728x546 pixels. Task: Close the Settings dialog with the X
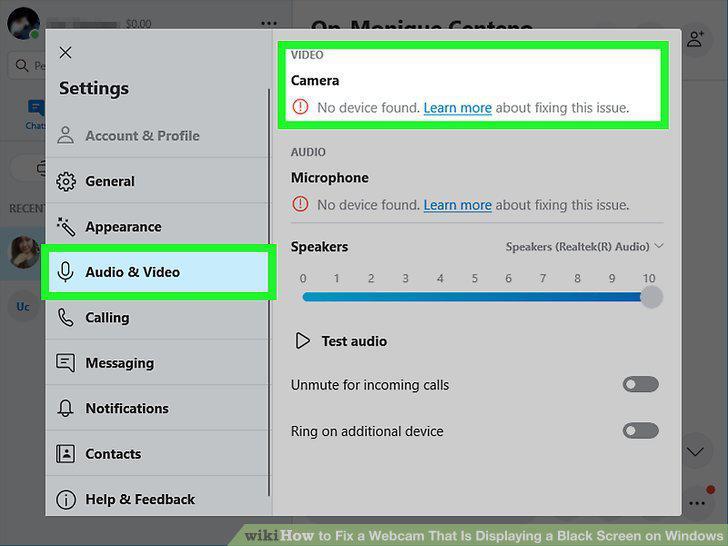coord(65,52)
